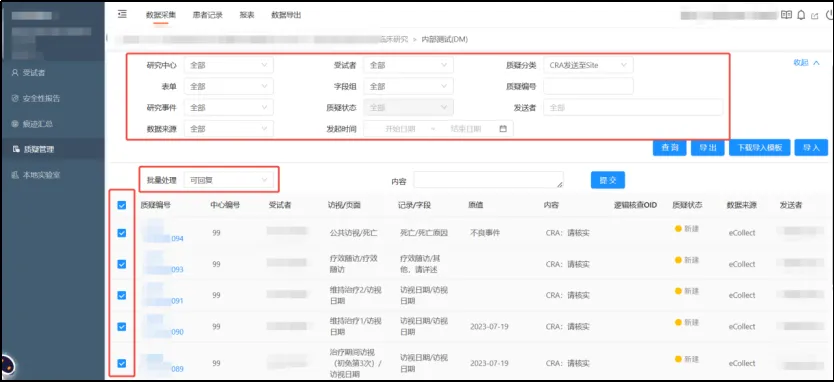Click the 质疑管理 icon in sidebar

15,150
